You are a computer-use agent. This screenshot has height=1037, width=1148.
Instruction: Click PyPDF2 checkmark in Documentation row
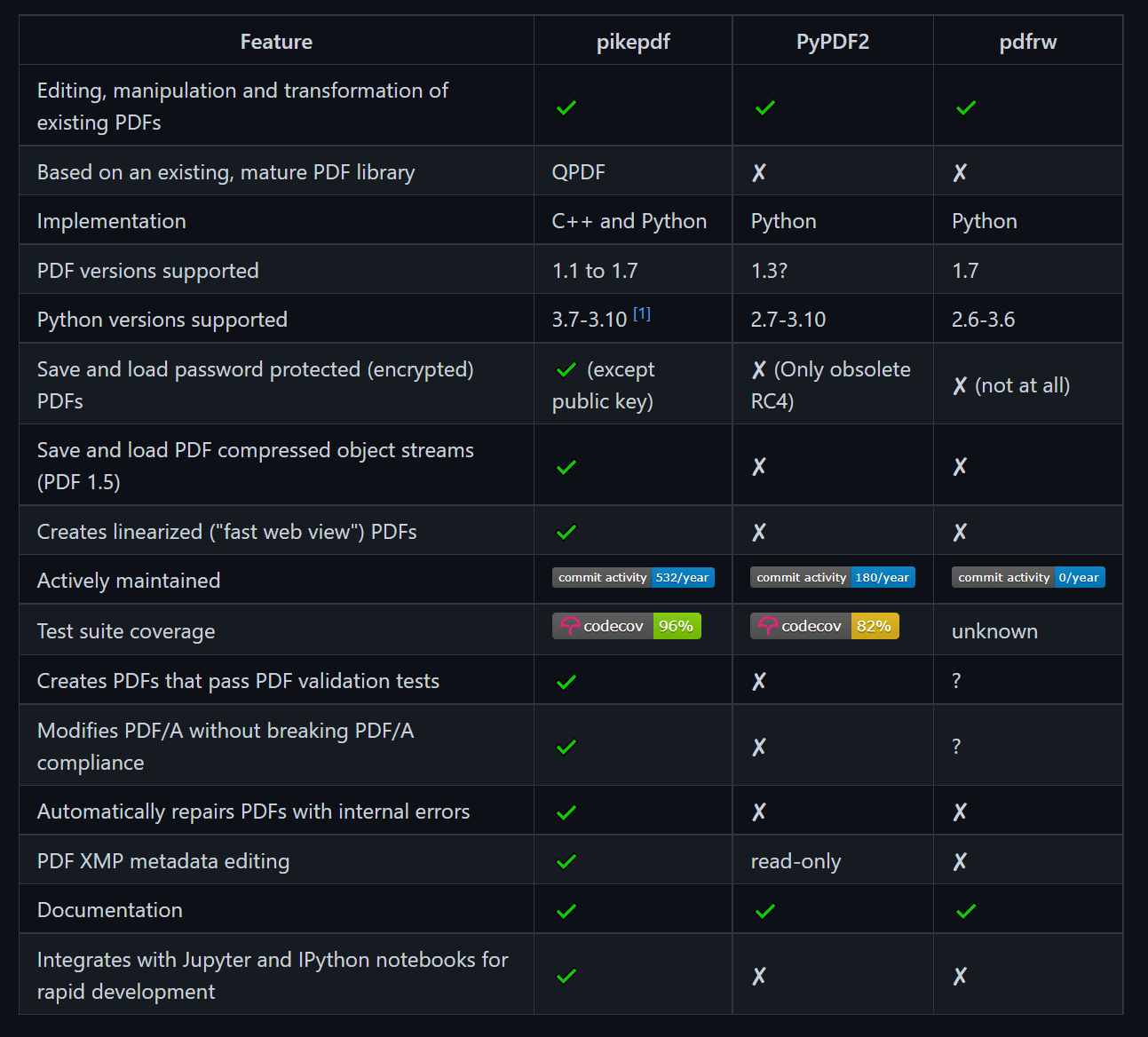[x=765, y=911]
